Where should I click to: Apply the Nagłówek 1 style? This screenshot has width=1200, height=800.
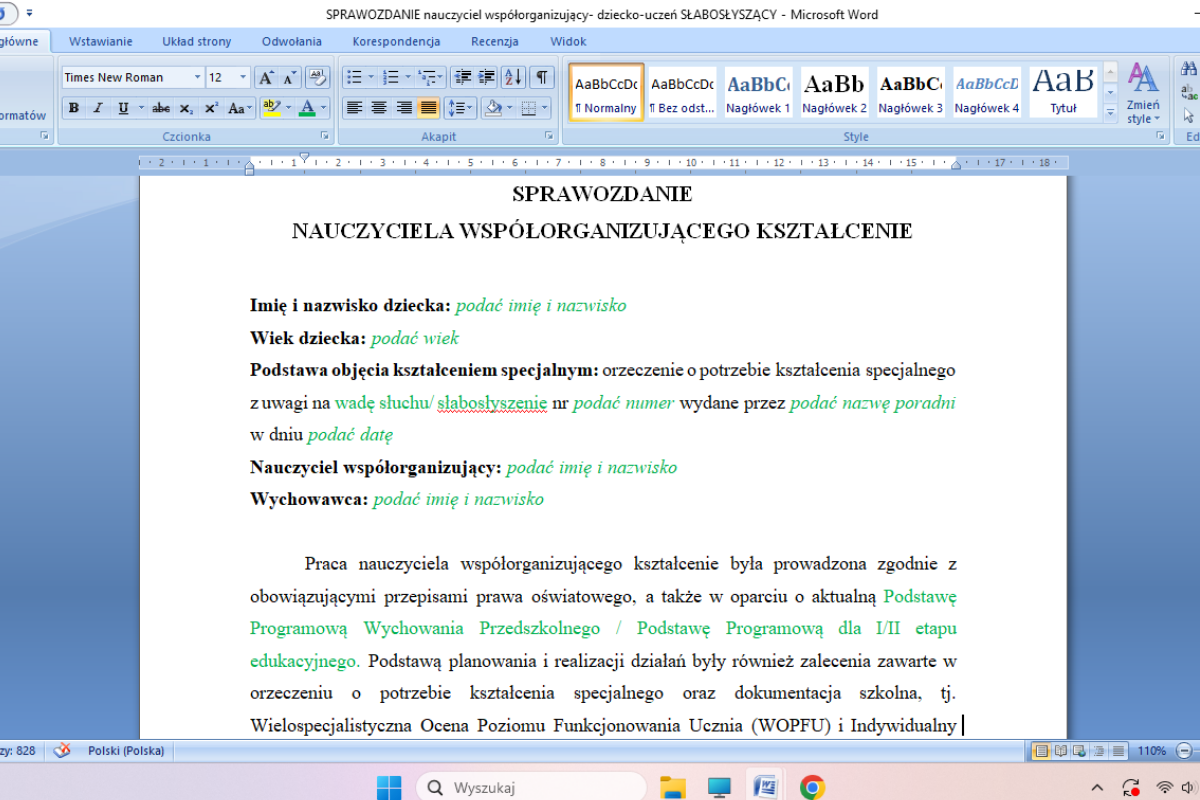point(757,92)
